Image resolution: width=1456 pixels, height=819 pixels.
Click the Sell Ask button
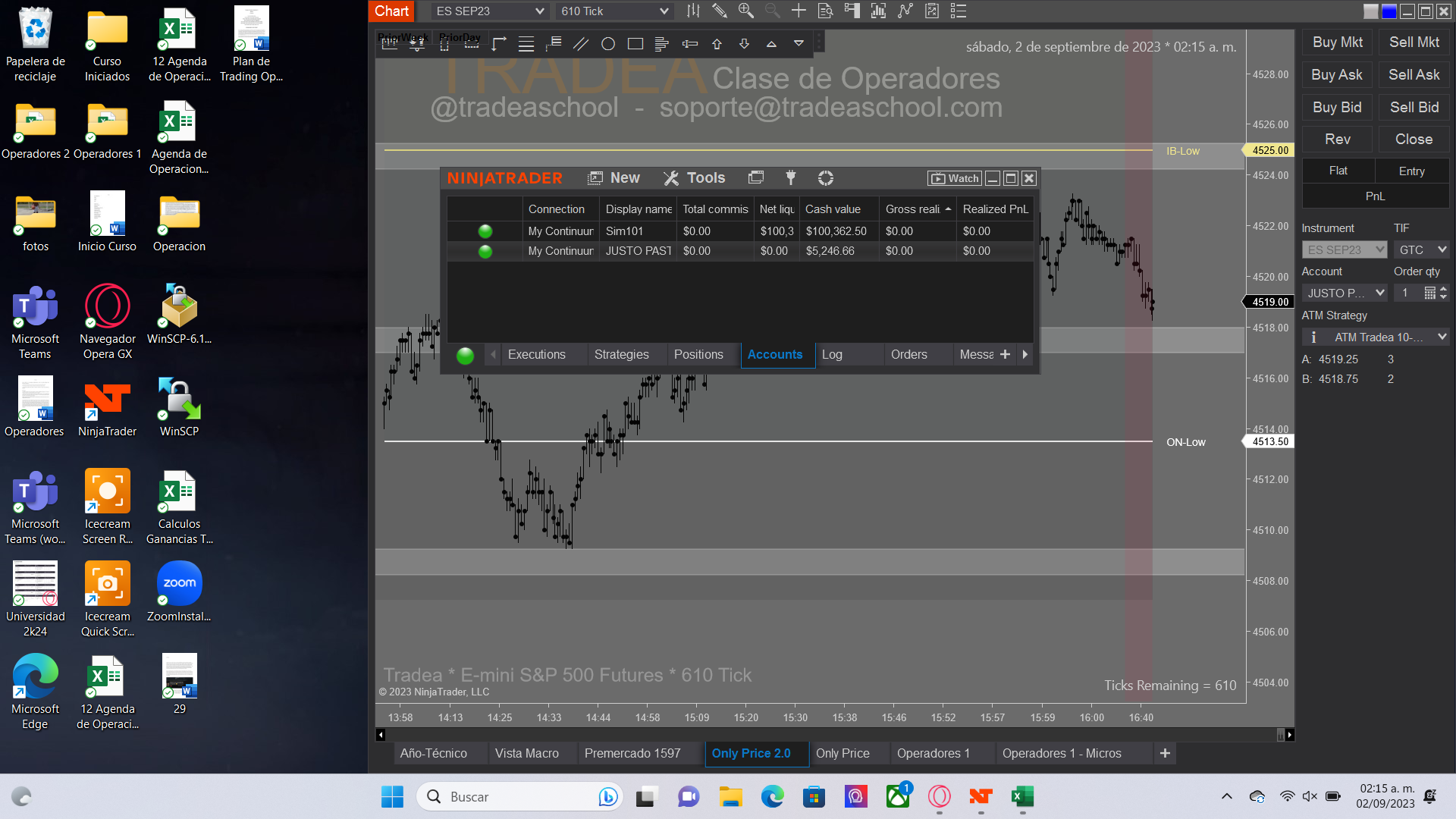tap(1414, 75)
